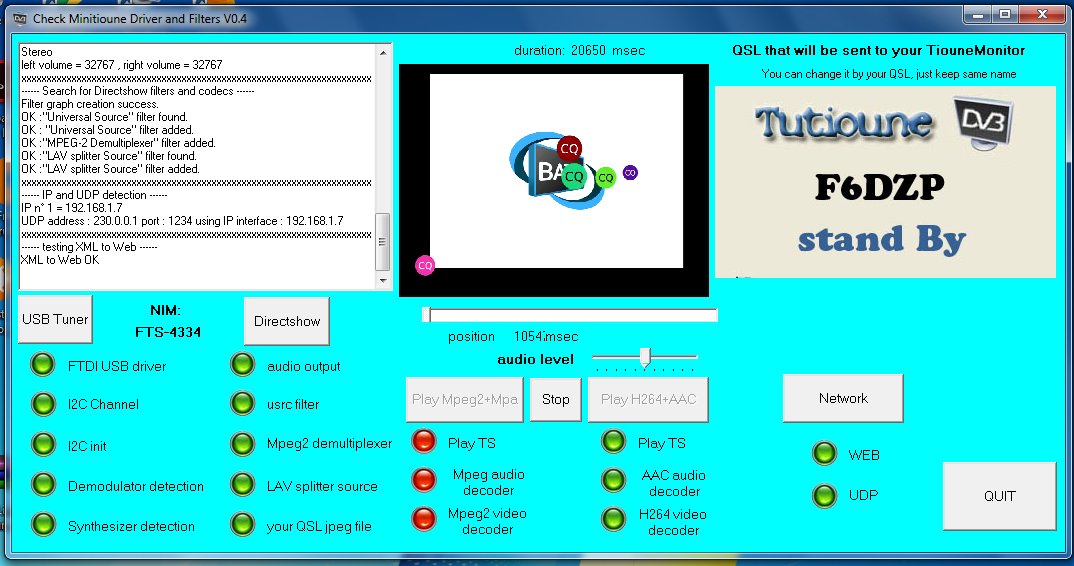This screenshot has width=1074, height=566.
Task: Click the Synthesizer detection green LED
Action: 43,525
